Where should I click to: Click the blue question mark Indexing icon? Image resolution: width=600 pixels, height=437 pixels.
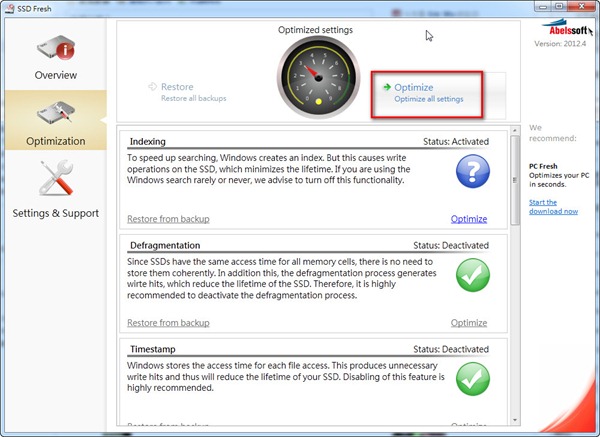click(x=473, y=171)
